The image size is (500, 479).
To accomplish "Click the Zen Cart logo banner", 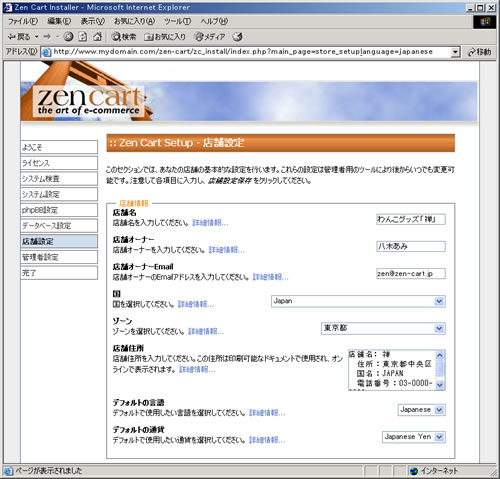I will click(89, 101).
